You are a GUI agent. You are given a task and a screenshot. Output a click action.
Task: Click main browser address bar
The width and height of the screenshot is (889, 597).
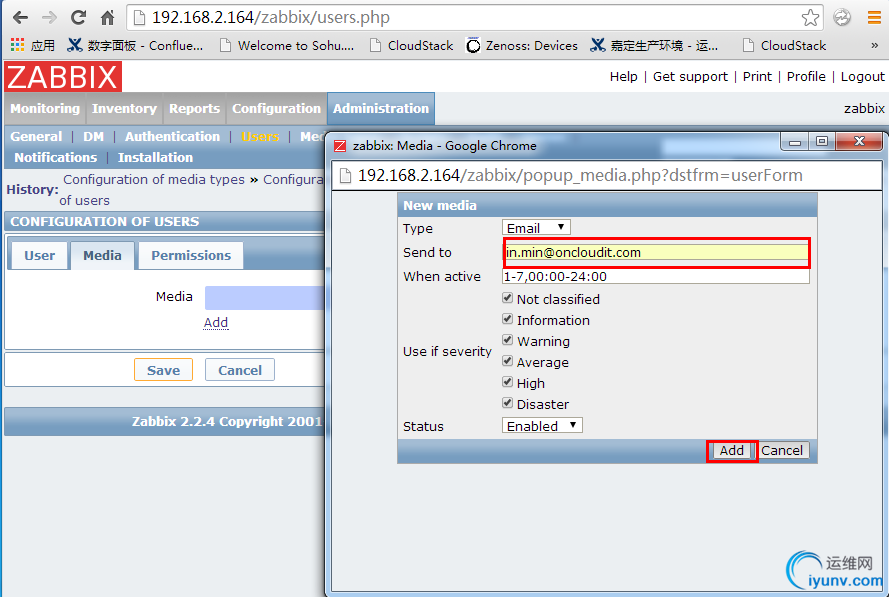474,18
